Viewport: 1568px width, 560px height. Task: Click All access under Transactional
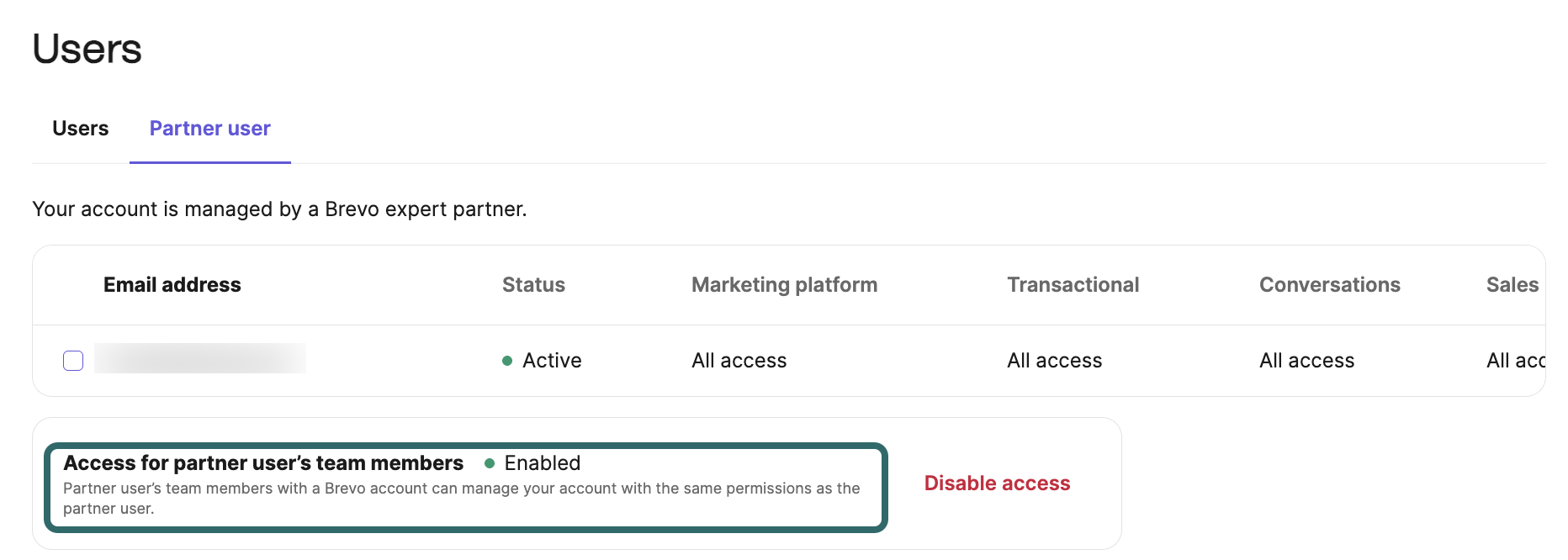1054,361
